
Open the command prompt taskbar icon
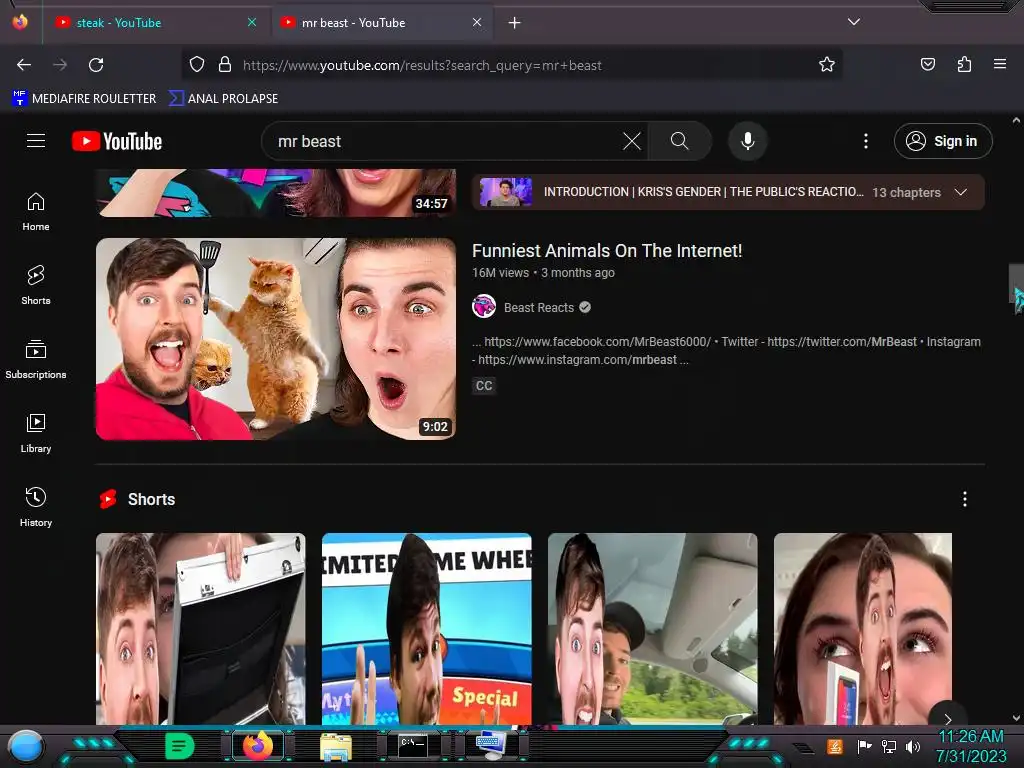pos(413,746)
